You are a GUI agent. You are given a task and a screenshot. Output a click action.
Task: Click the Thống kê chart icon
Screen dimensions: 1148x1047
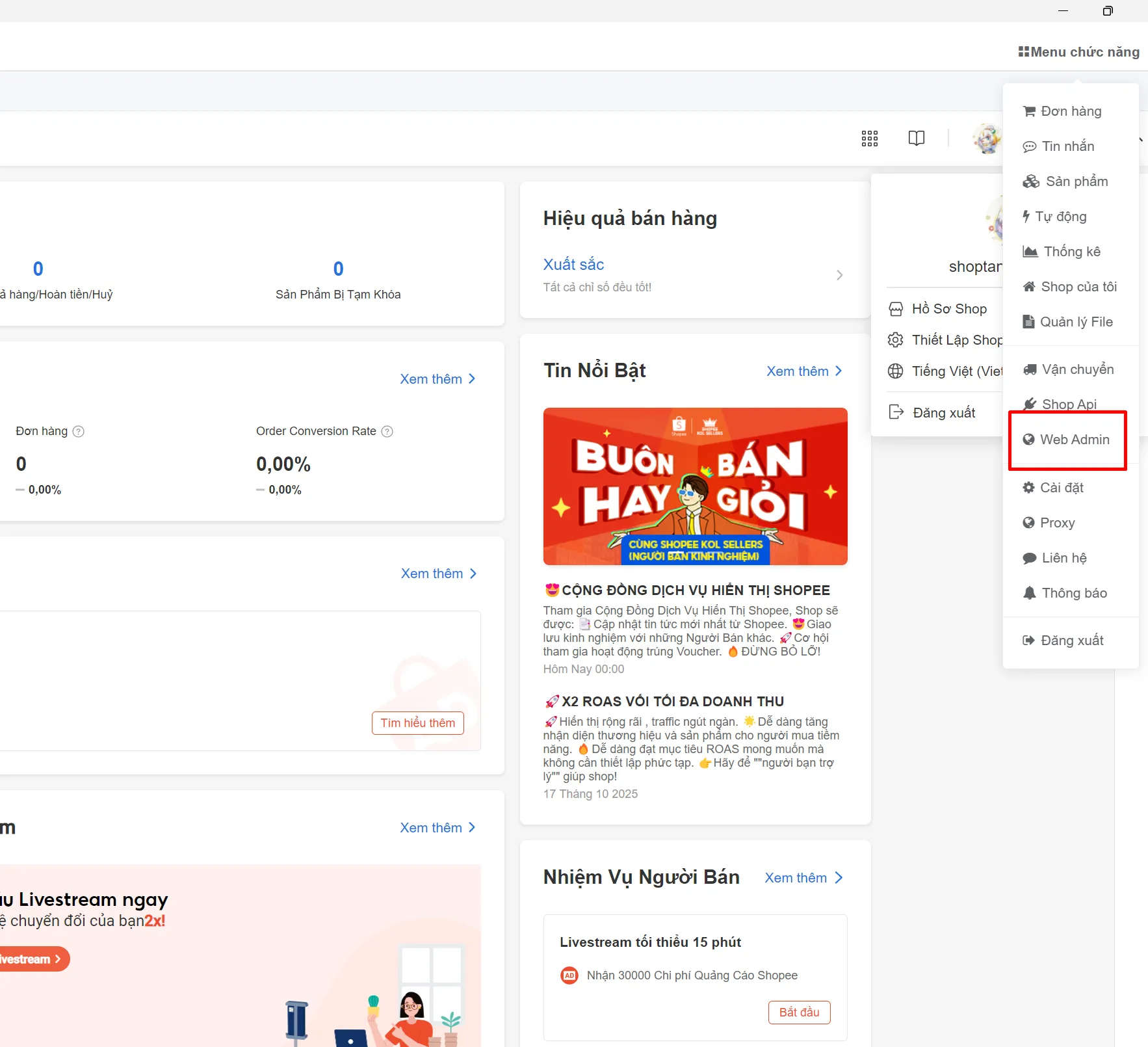point(1030,252)
